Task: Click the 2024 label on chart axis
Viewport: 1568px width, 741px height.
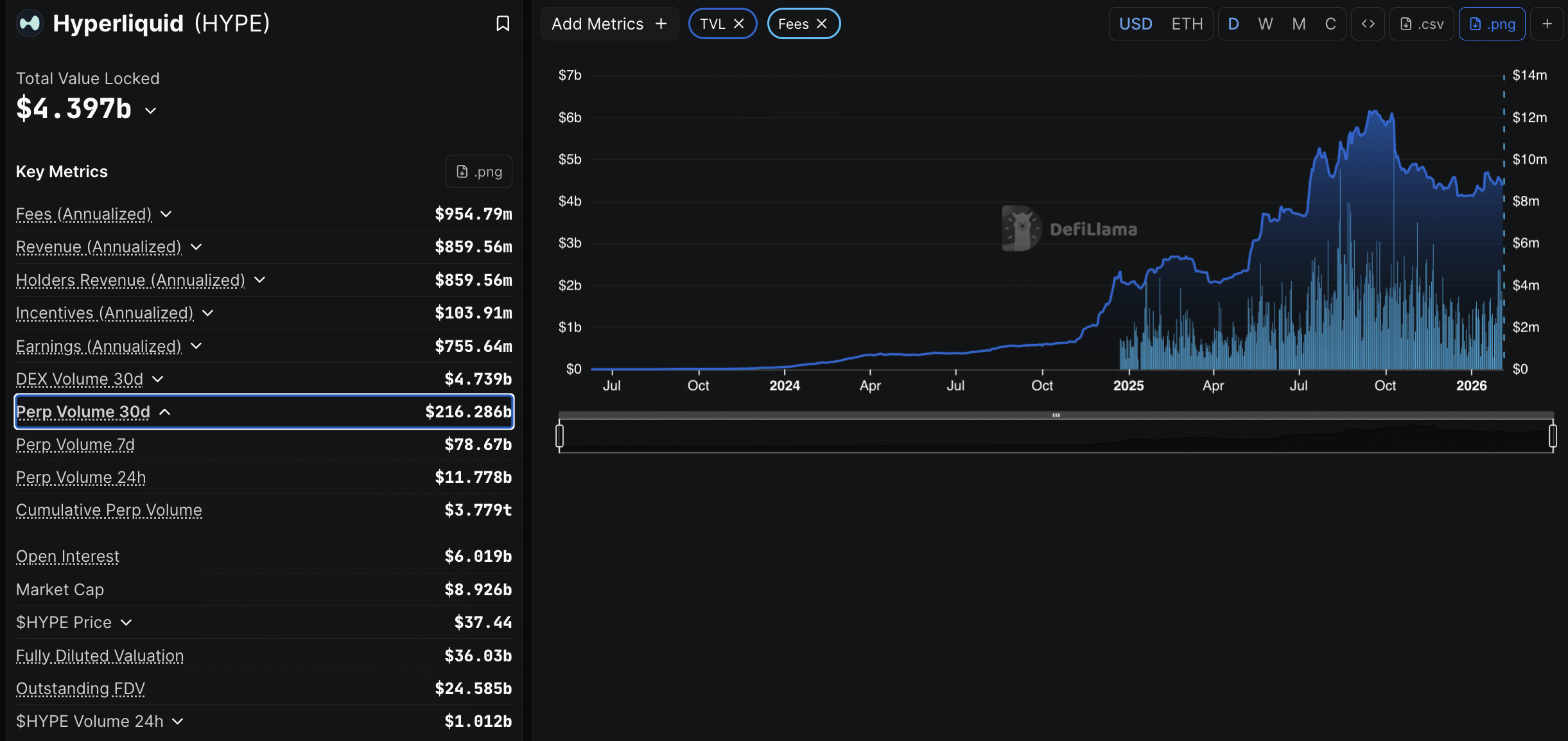Action: pos(784,385)
